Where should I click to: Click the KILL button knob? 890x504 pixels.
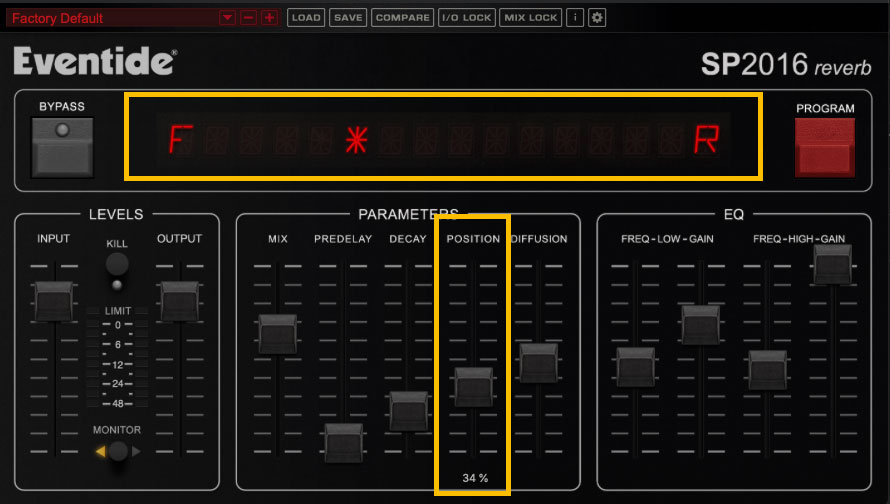click(117, 264)
